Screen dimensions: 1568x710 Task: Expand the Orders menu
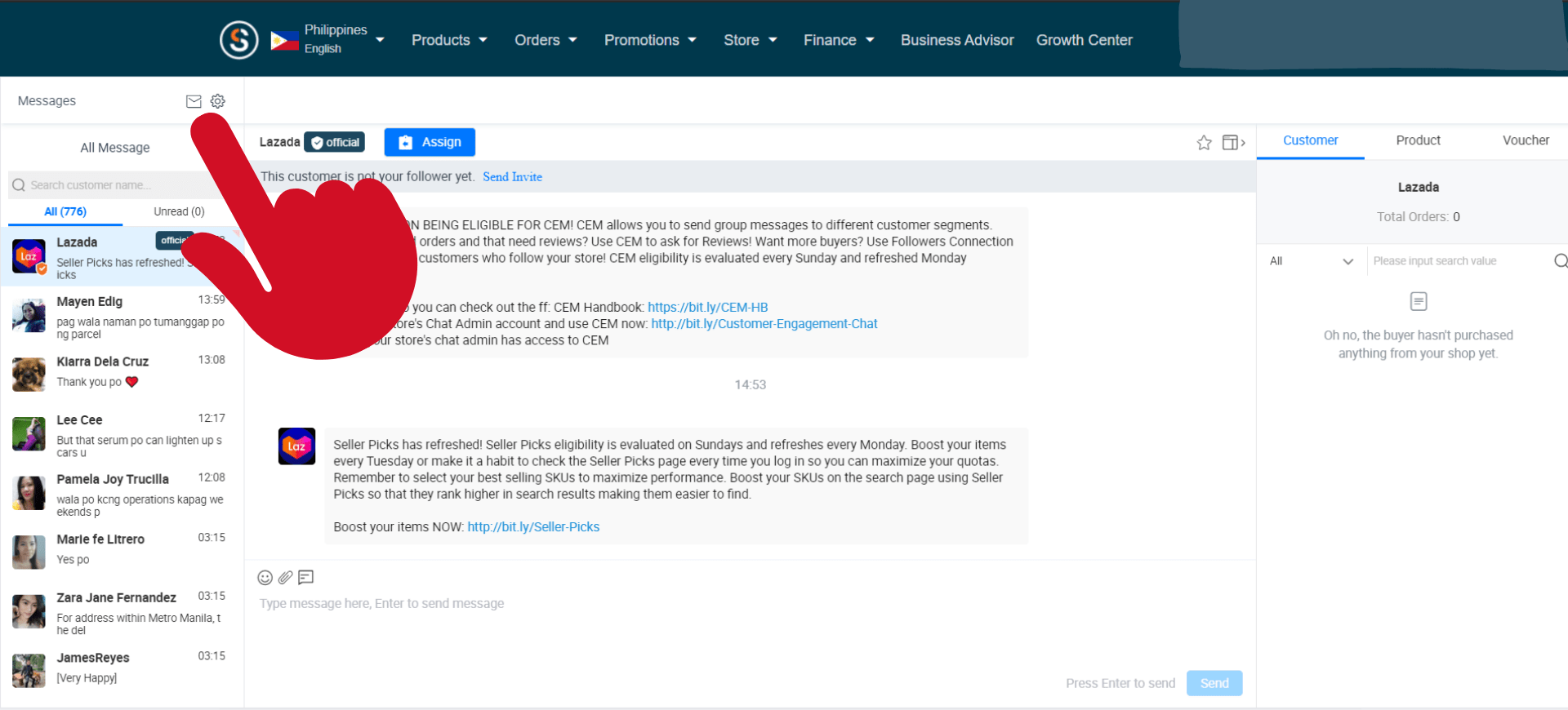pos(546,40)
